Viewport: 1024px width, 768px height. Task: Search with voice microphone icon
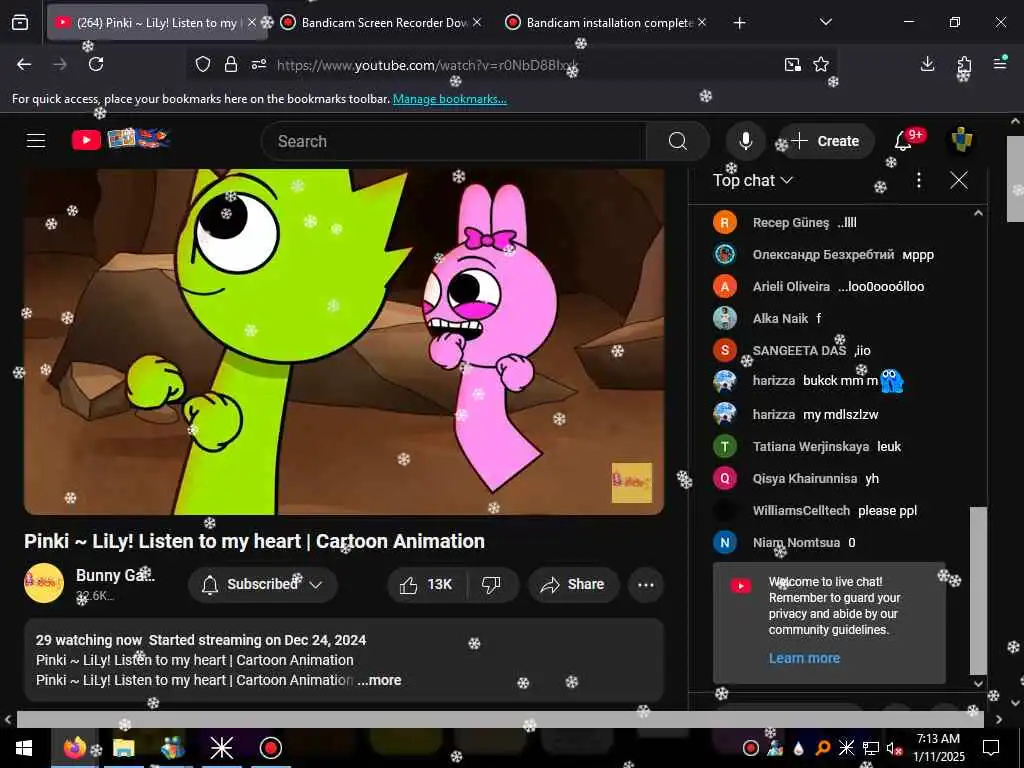tap(745, 141)
